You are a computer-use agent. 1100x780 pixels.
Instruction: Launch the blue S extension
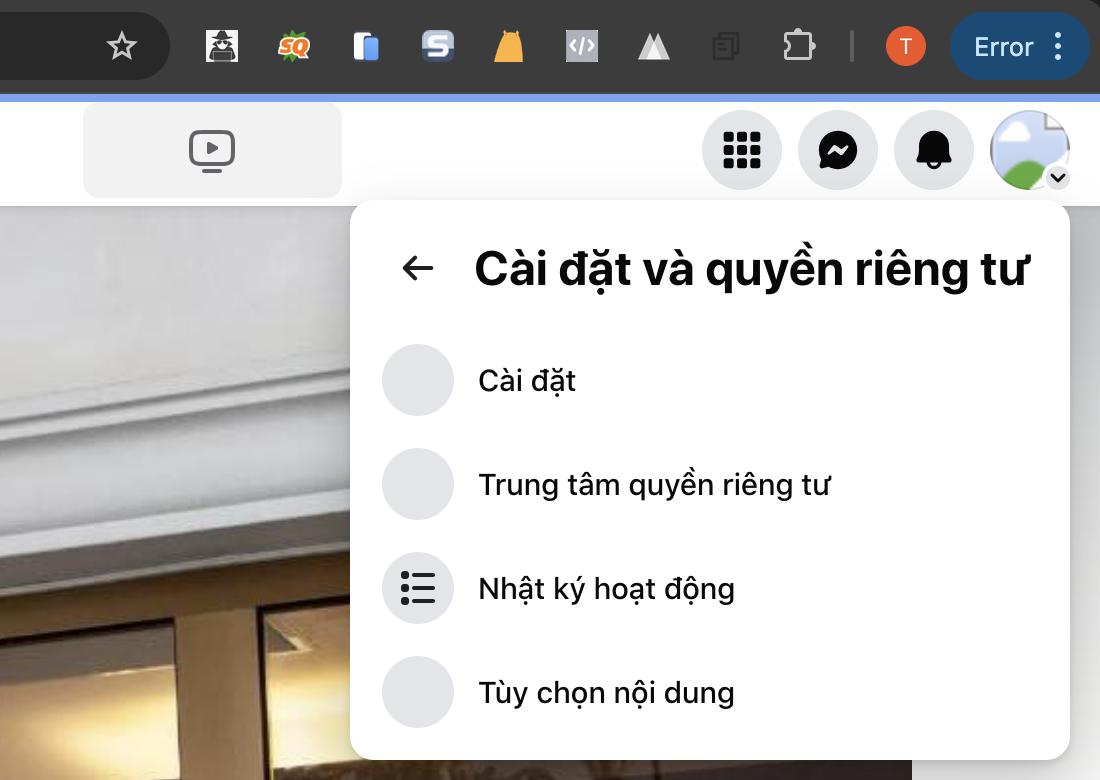point(438,46)
